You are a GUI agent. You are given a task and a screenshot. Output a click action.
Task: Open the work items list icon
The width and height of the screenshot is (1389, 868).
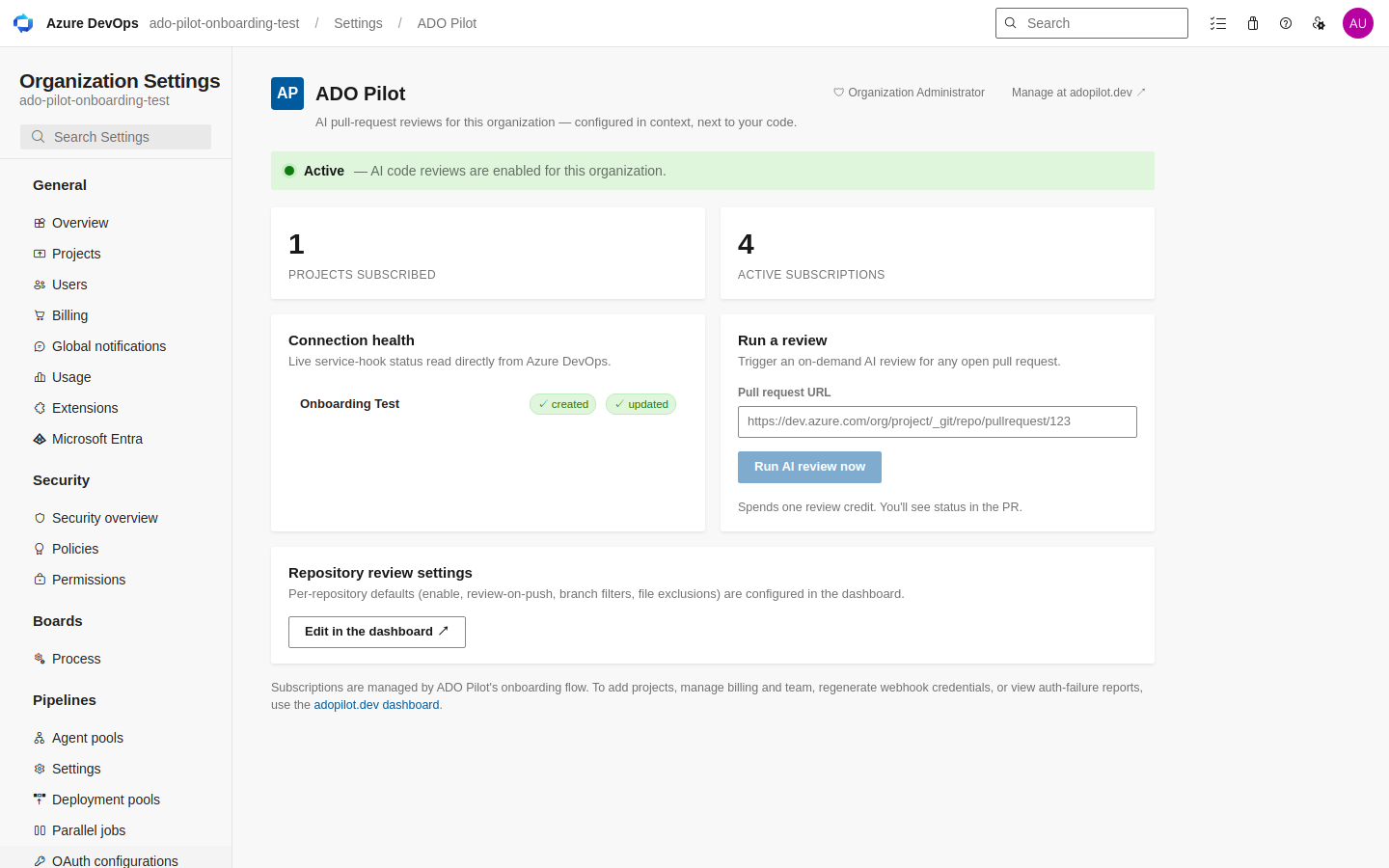coord(1218,23)
